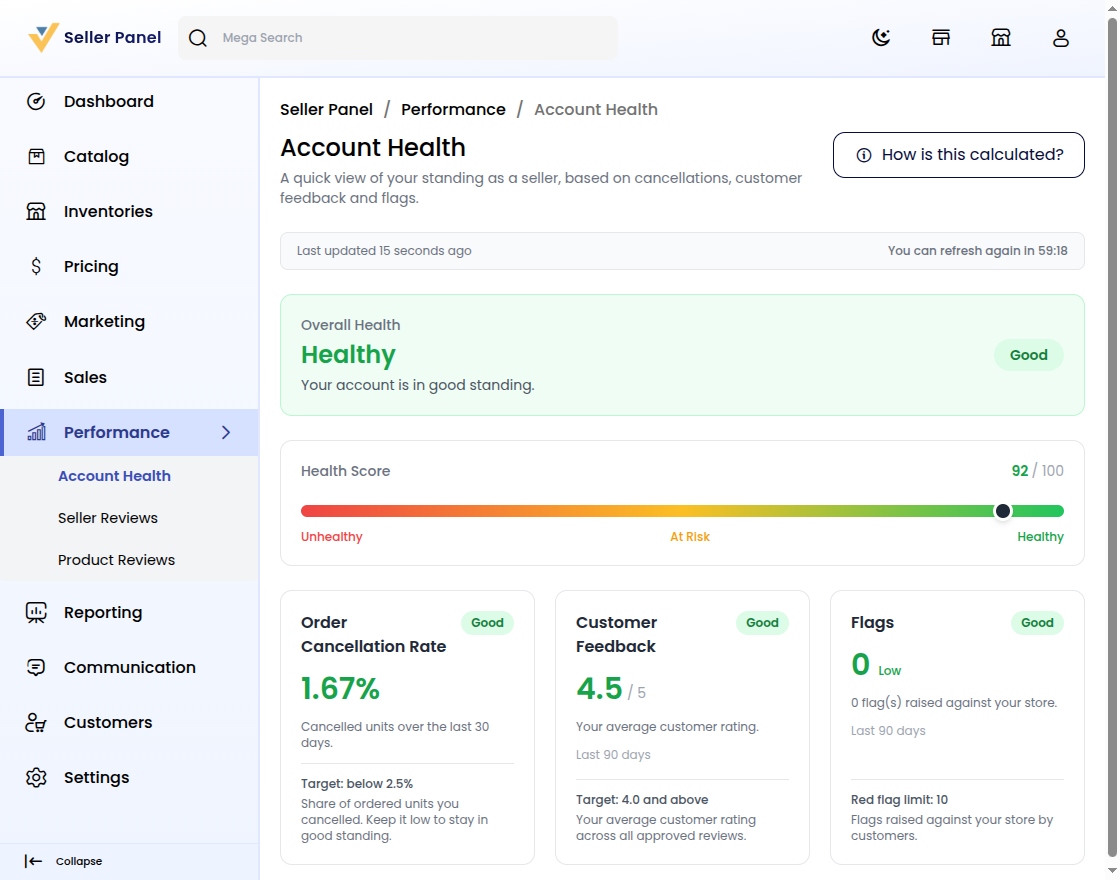The image size is (1120, 880).
Task: Click the Customers cart icon
Action: click(36, 723)
